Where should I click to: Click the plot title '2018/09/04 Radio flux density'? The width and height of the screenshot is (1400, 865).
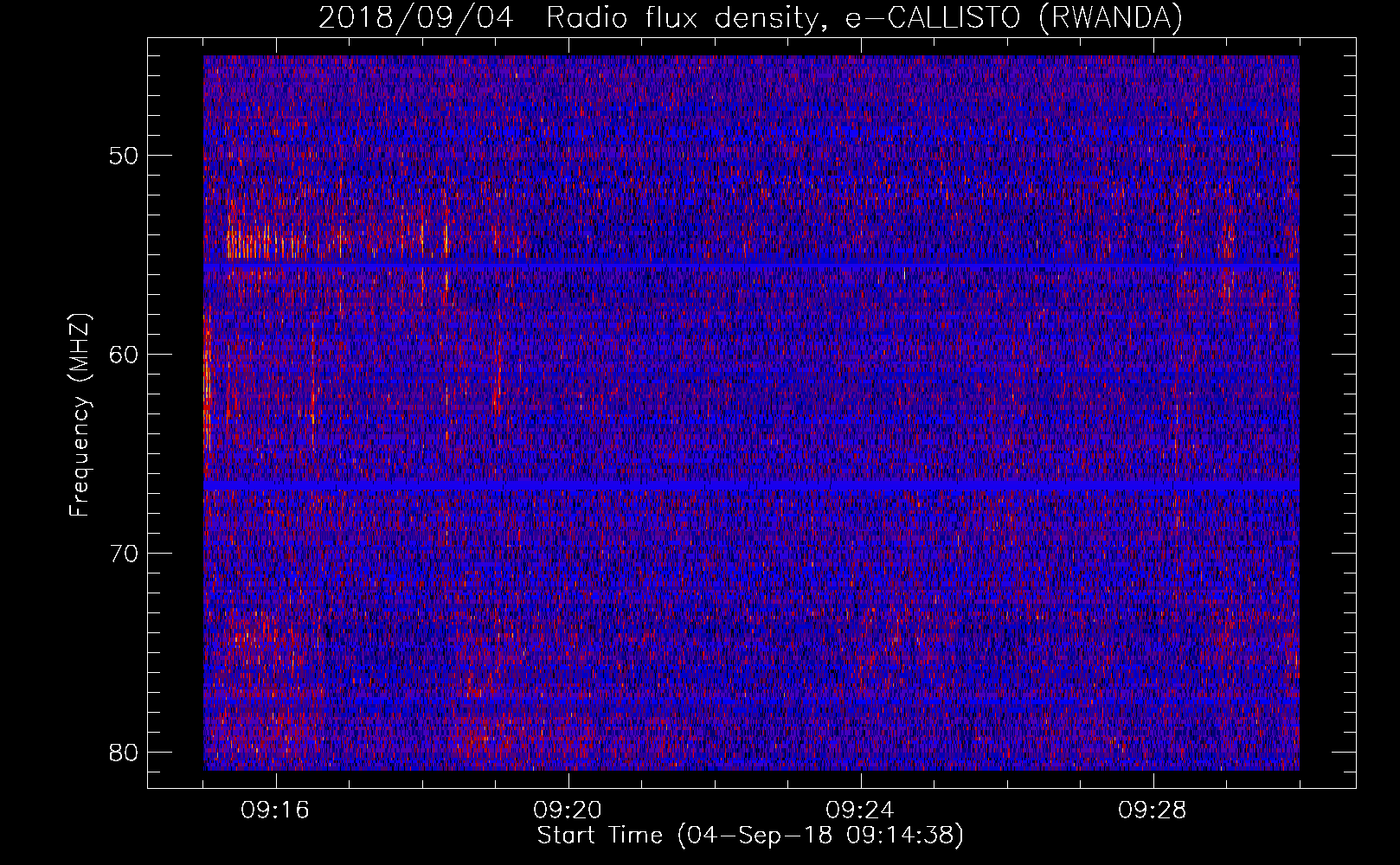(x=750, y=17)
